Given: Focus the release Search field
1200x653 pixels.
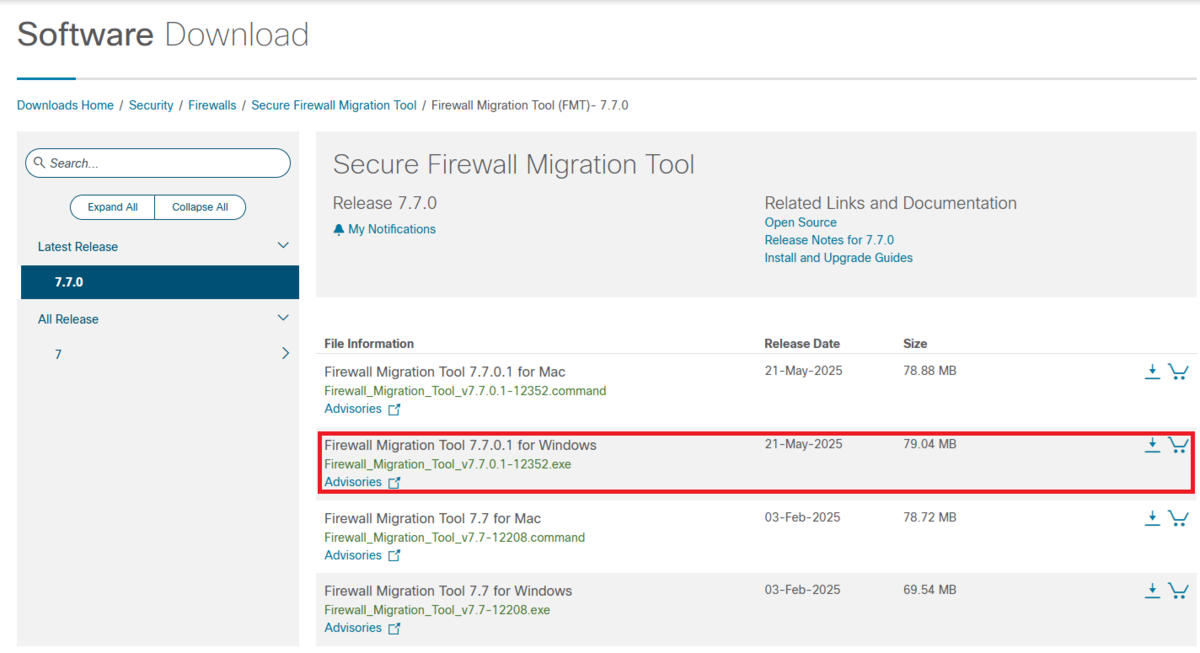Looking at the screenshot, I should [x=158, y=163].
